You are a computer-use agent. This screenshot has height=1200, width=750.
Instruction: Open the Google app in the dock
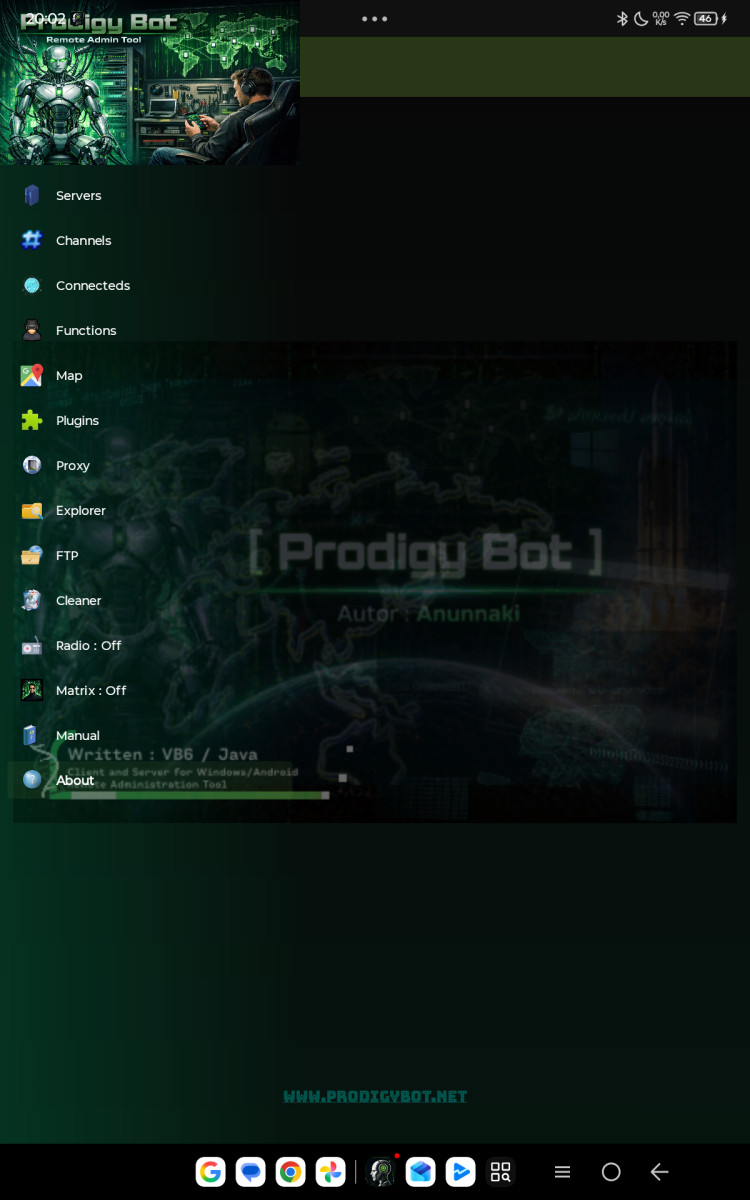(211, 1172)
